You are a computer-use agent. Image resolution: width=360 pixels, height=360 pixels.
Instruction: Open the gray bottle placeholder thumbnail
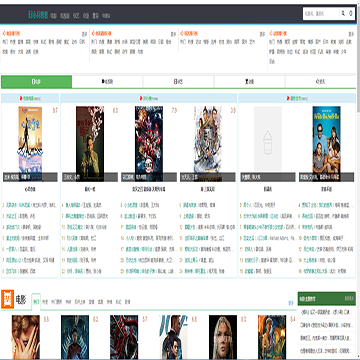click(268, 139)
